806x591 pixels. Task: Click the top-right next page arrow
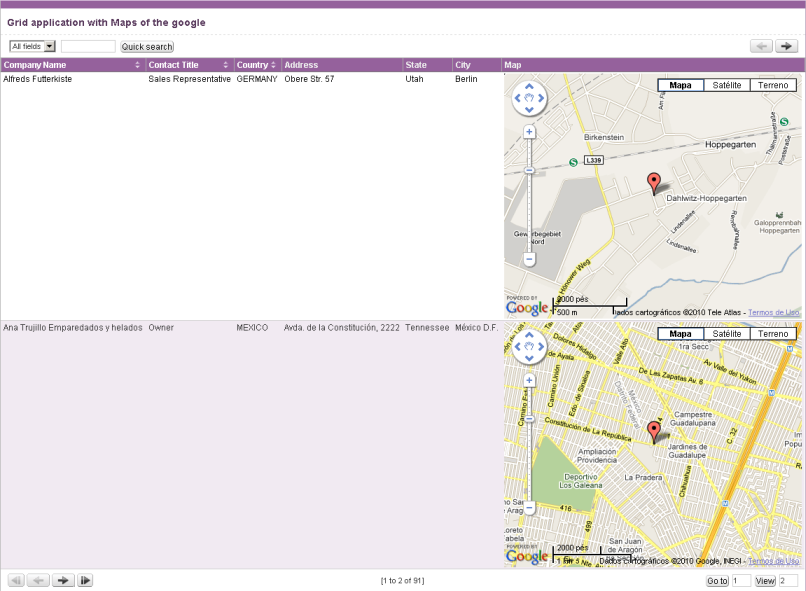click(786, 46)
